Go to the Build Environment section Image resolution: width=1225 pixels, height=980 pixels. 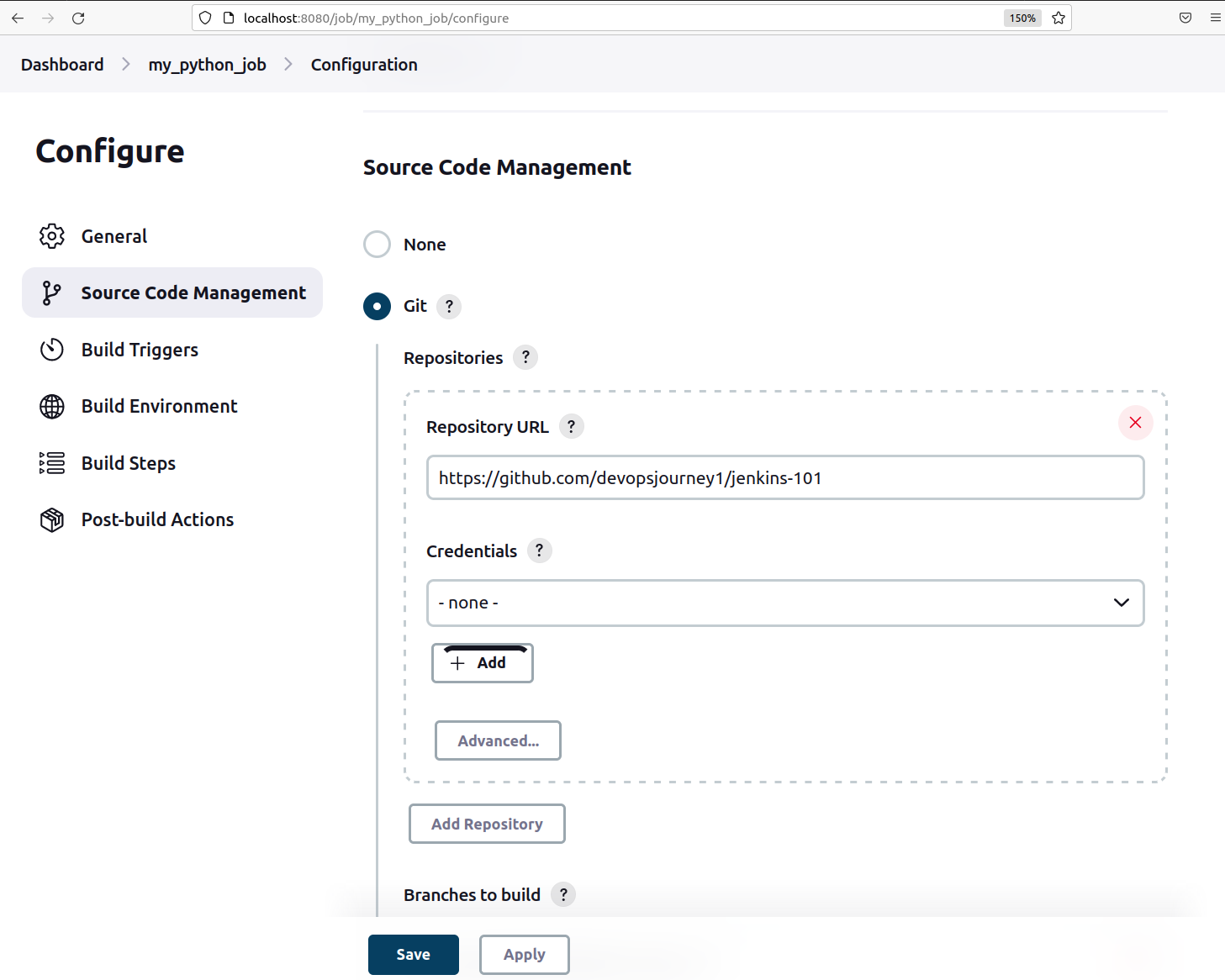pyautogui.click(x=172, y=406)
